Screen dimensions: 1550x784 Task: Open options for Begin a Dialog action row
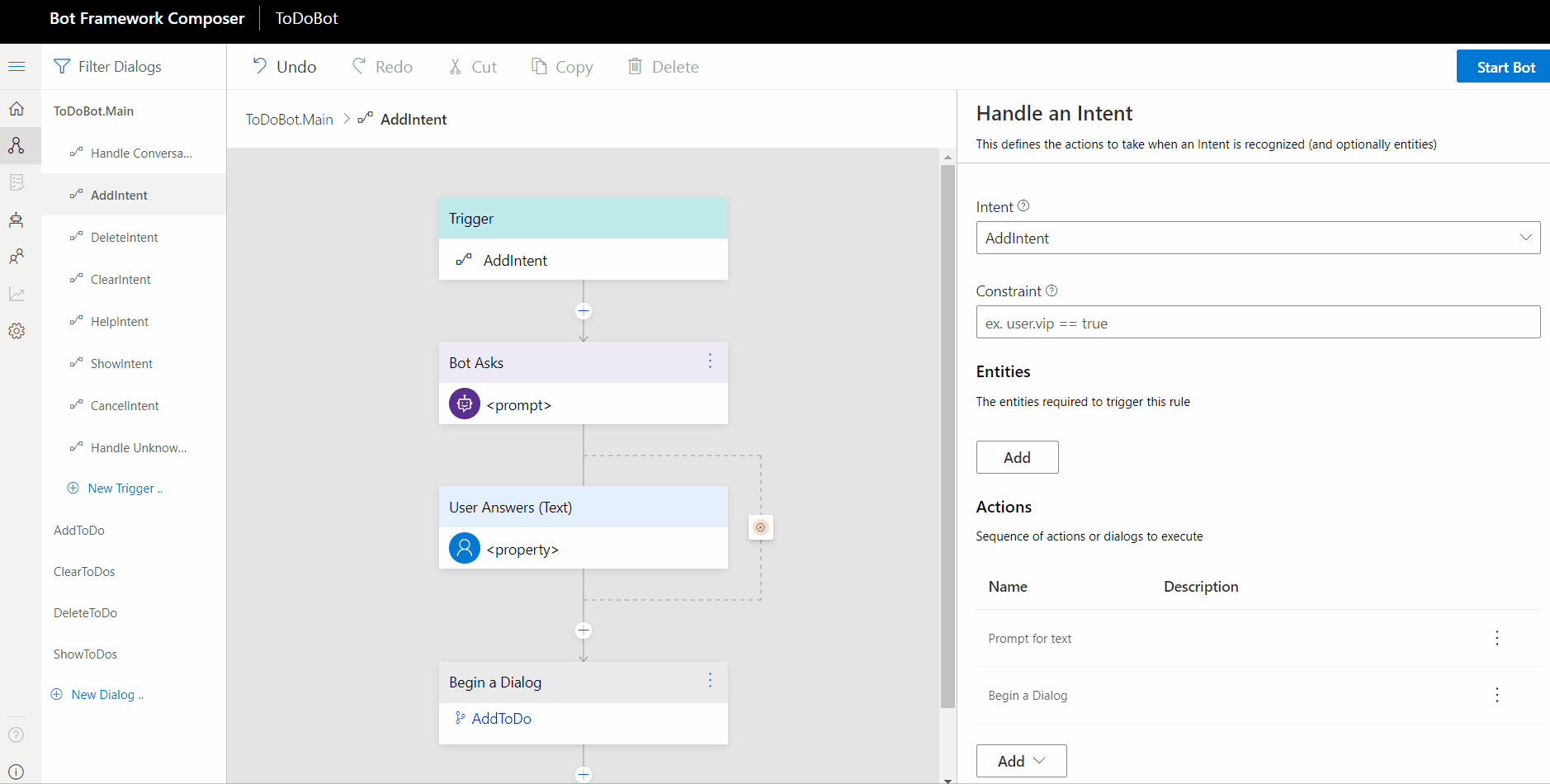pyautogui.click(x=1497, y=695)
